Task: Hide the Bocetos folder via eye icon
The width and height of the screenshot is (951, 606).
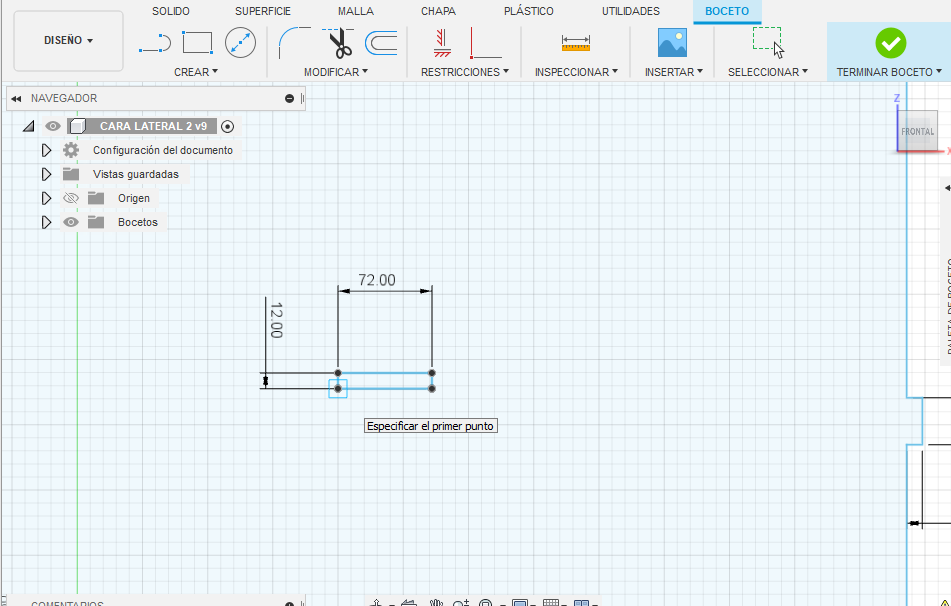Action: 71,222
